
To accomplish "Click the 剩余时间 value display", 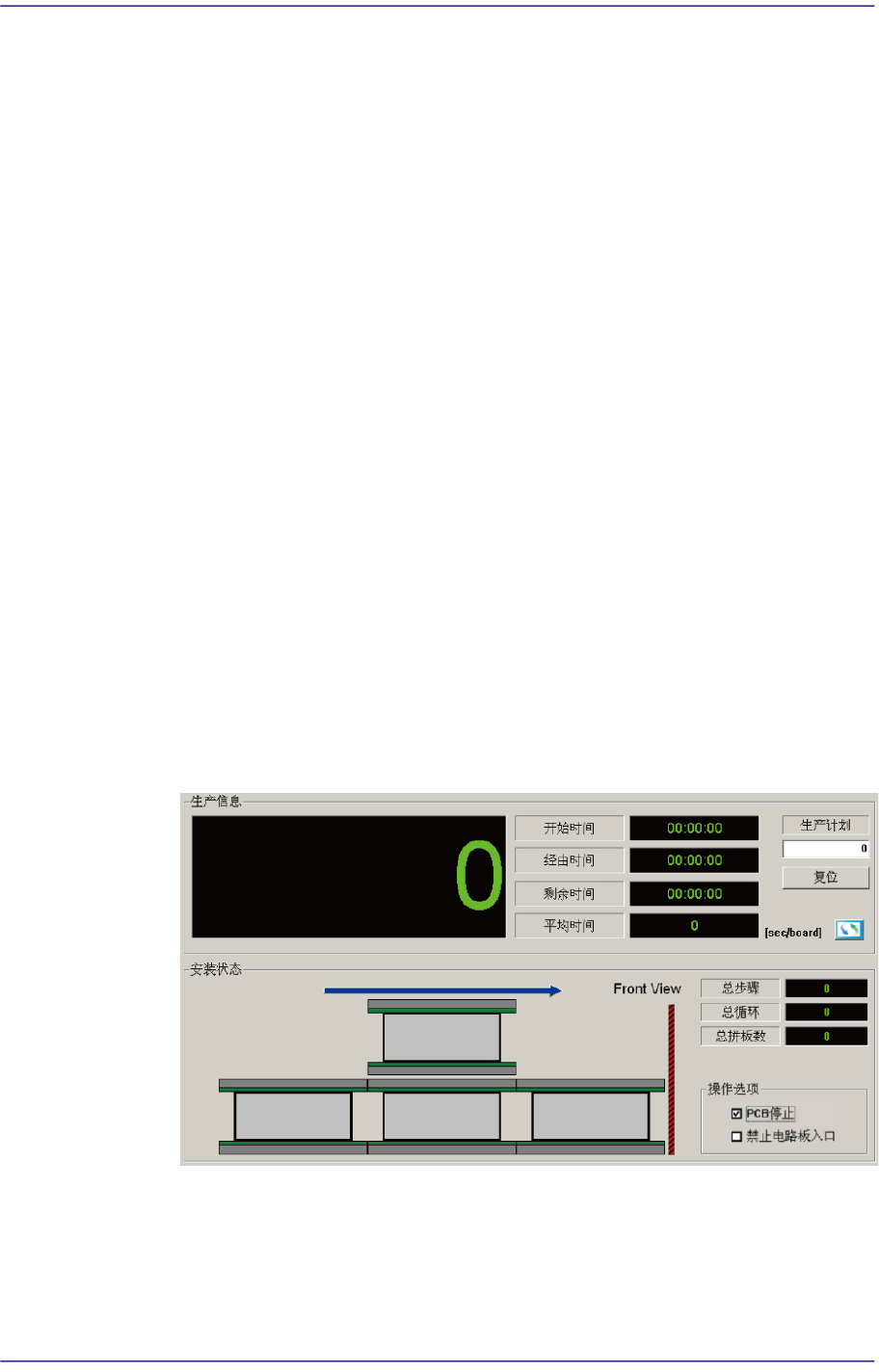I will point(694,893).
